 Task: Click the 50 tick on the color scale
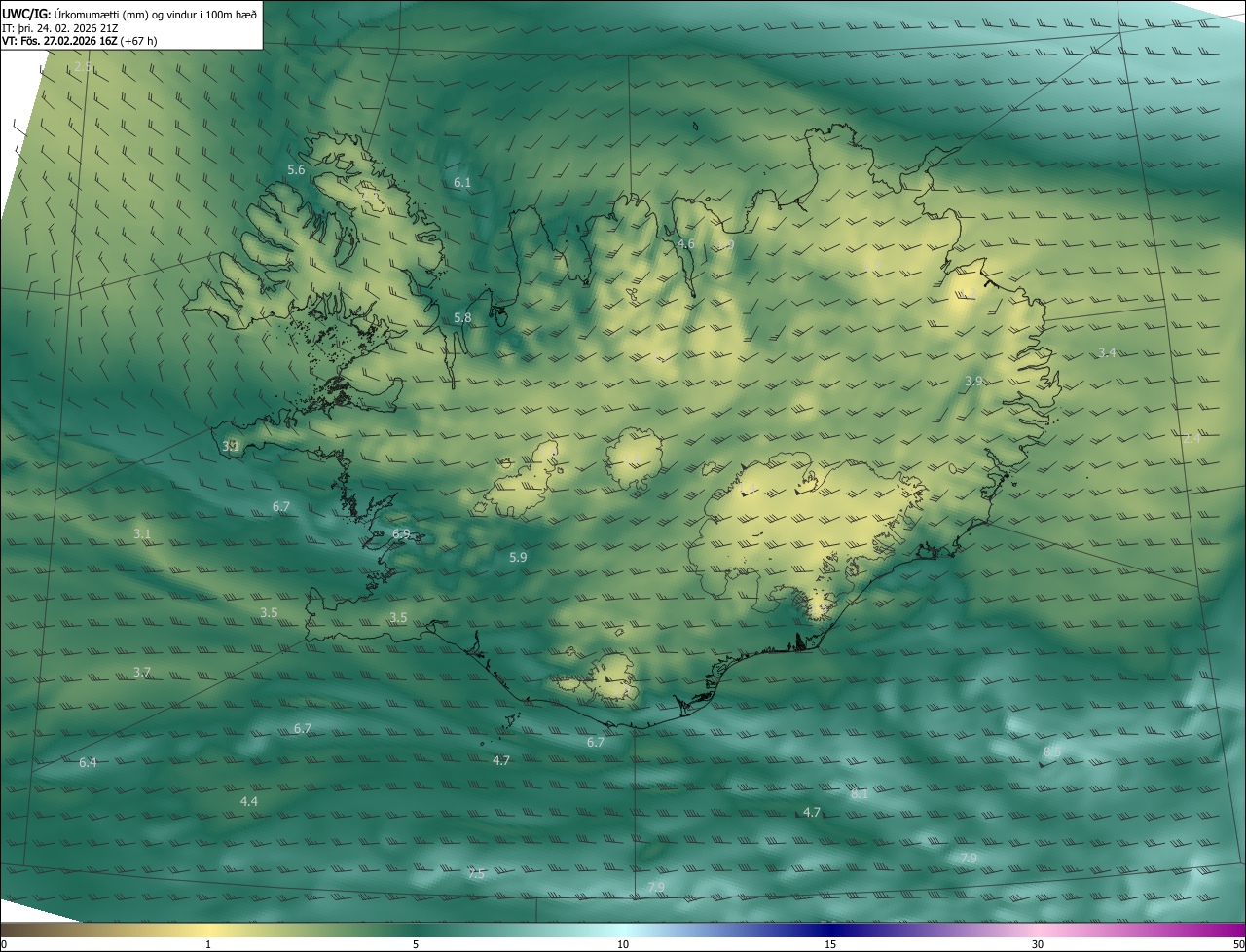(1238, 944)
